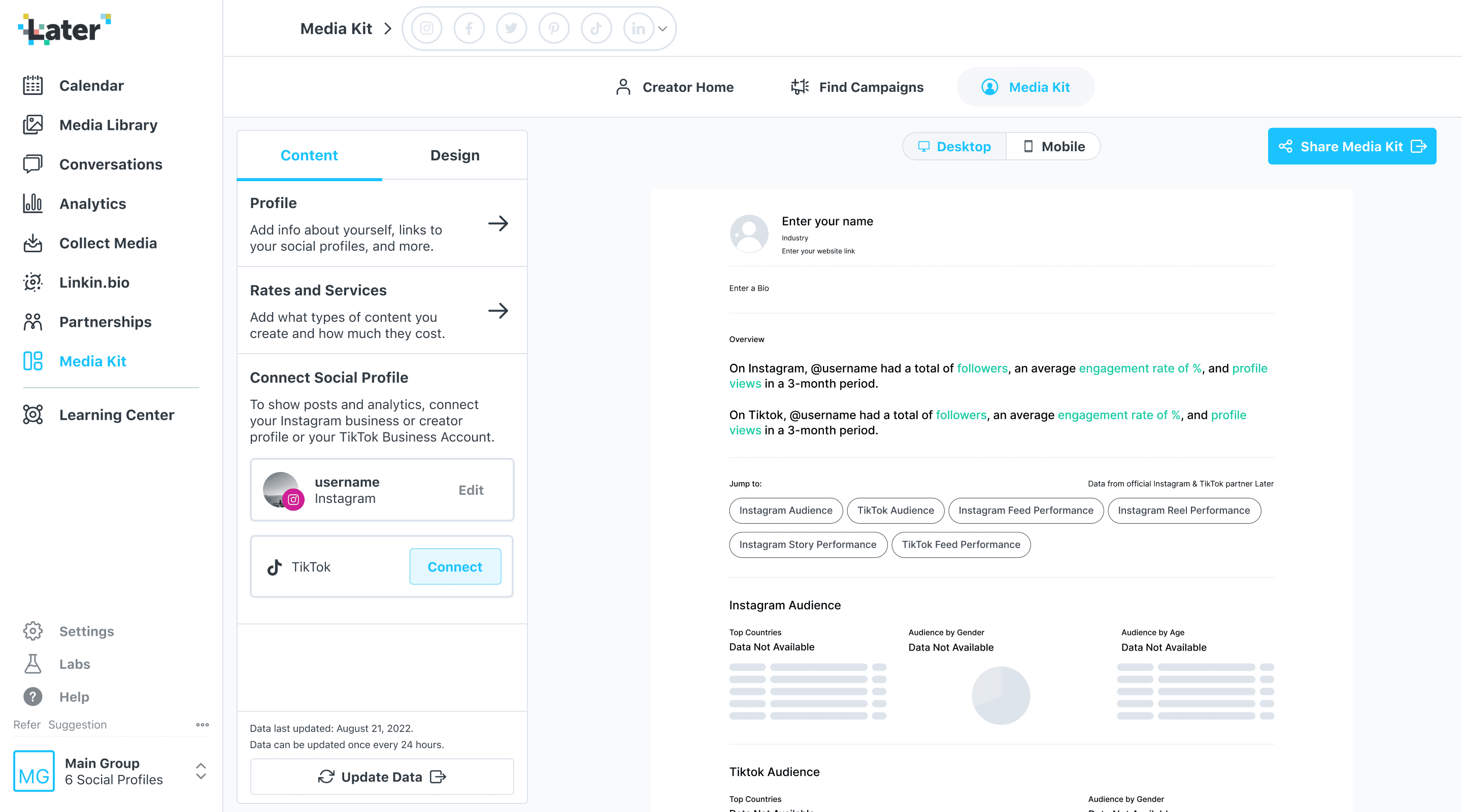The width and height of the screenshot is (1462, 812).
Task: Open Analytics from the sidebar
Action: click(x=92, y=204)
